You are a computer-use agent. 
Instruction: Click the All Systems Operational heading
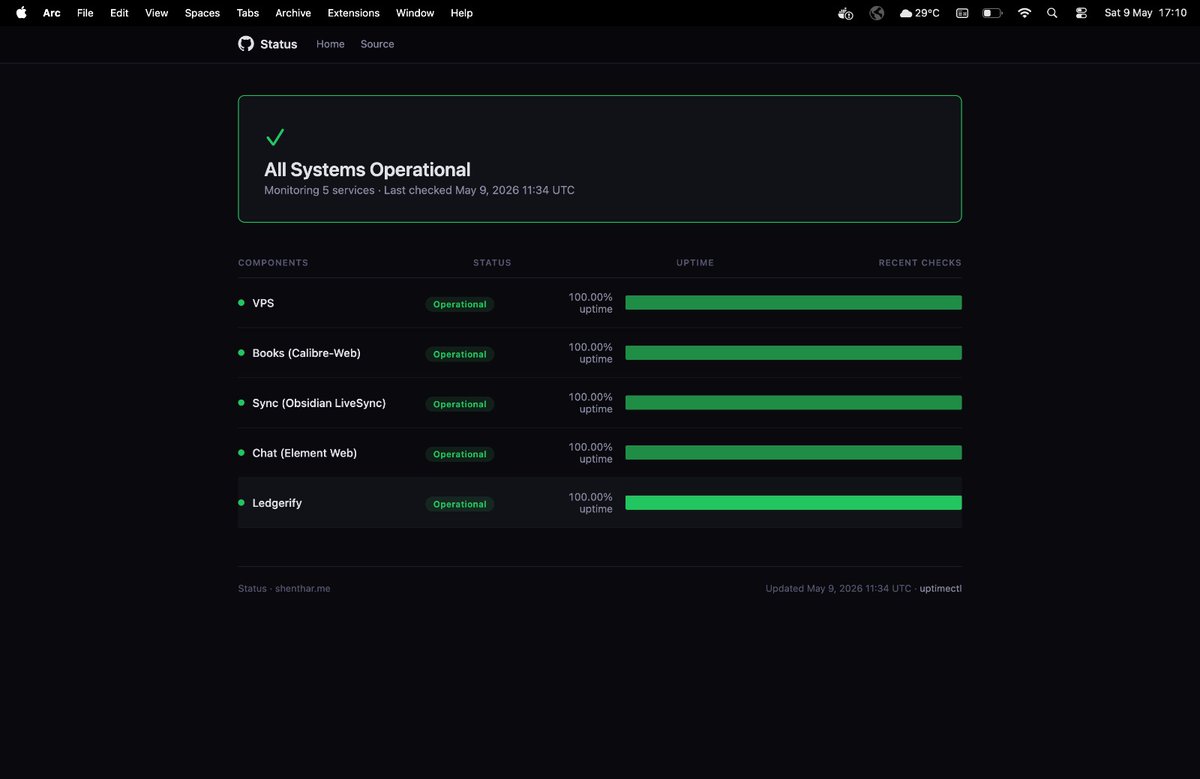click(367, 170)
